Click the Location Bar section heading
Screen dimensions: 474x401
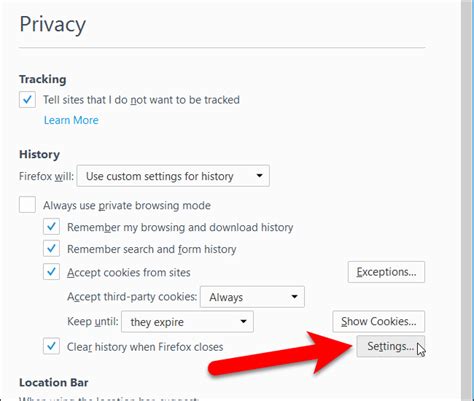(54, 382)
